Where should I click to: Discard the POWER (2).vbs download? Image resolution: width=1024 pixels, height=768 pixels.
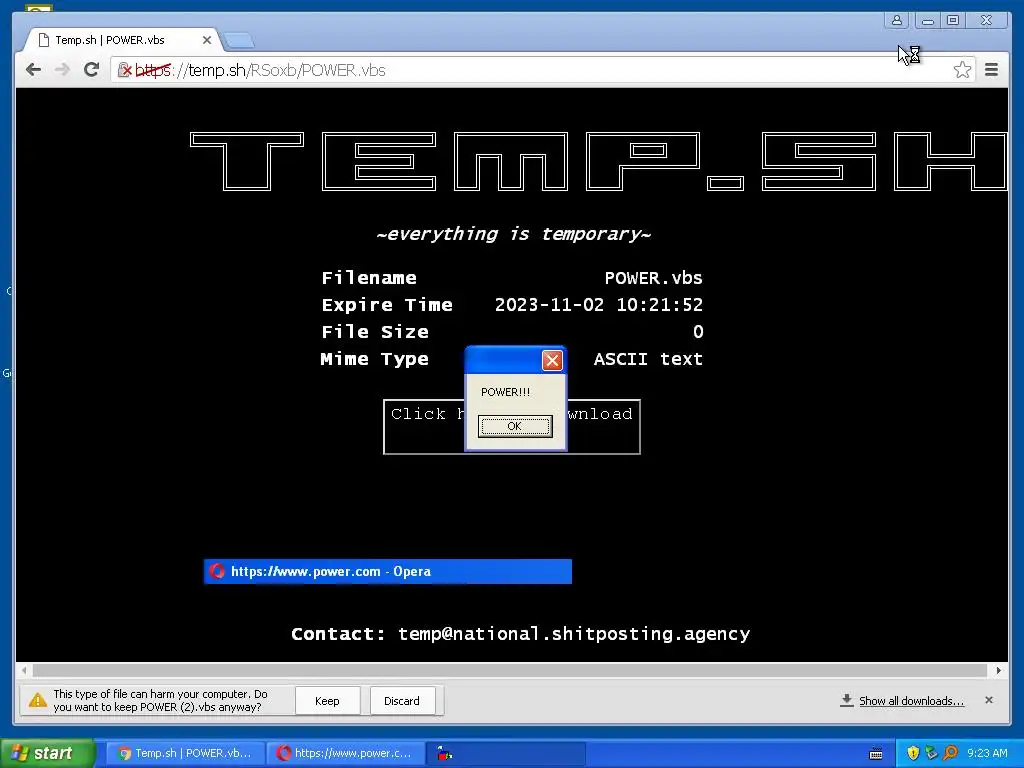pos(402,701)
